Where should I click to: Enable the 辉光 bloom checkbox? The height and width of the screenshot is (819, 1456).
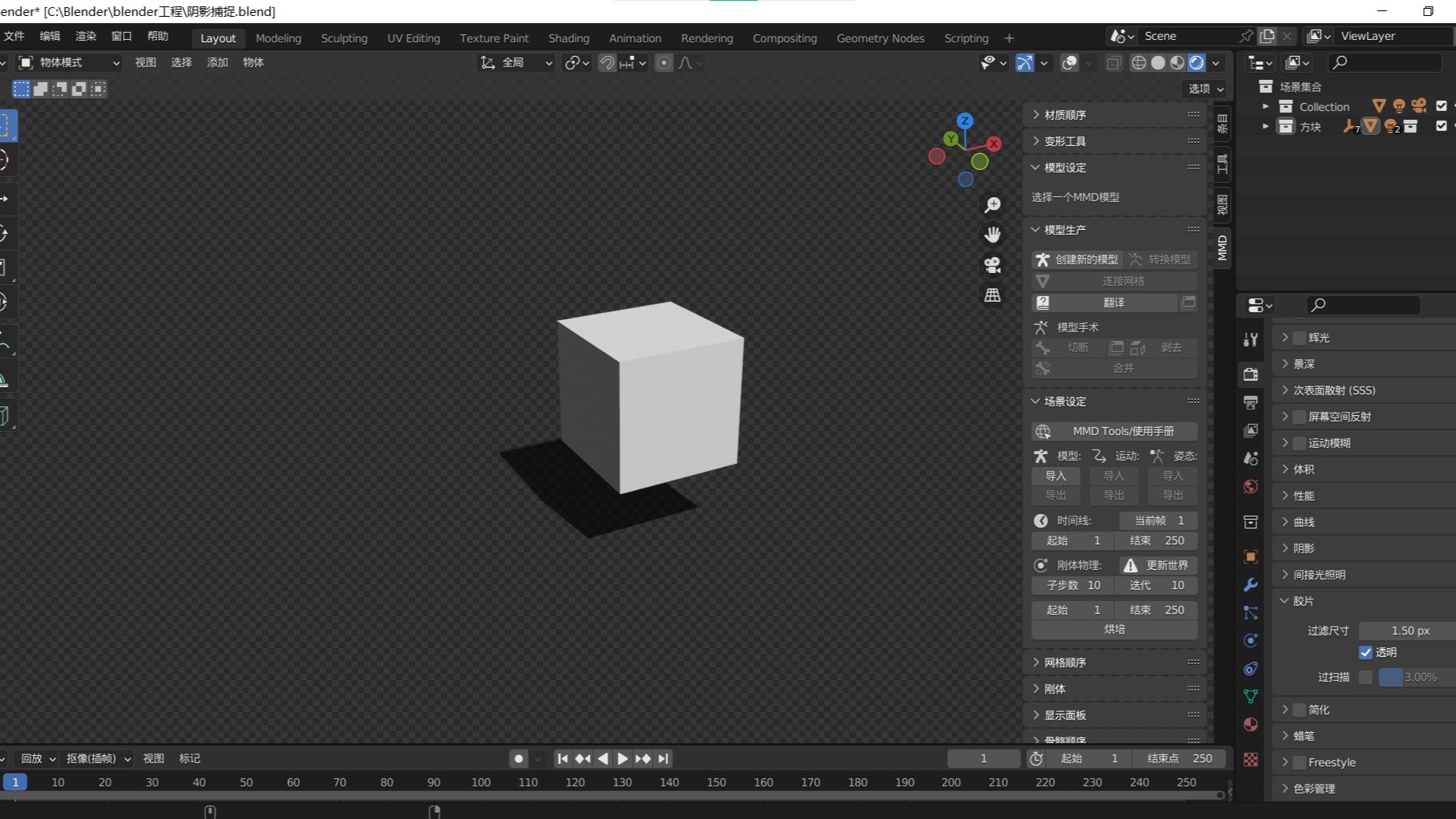[1300, 338]
